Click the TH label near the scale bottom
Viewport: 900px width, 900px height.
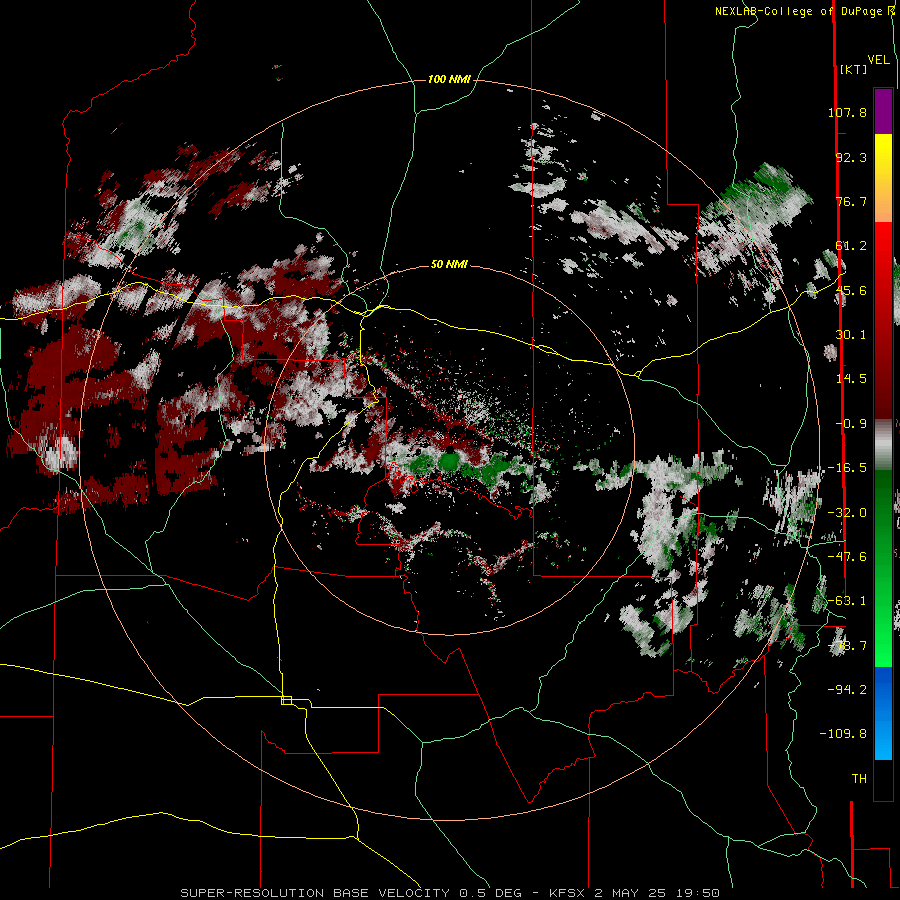859,779
